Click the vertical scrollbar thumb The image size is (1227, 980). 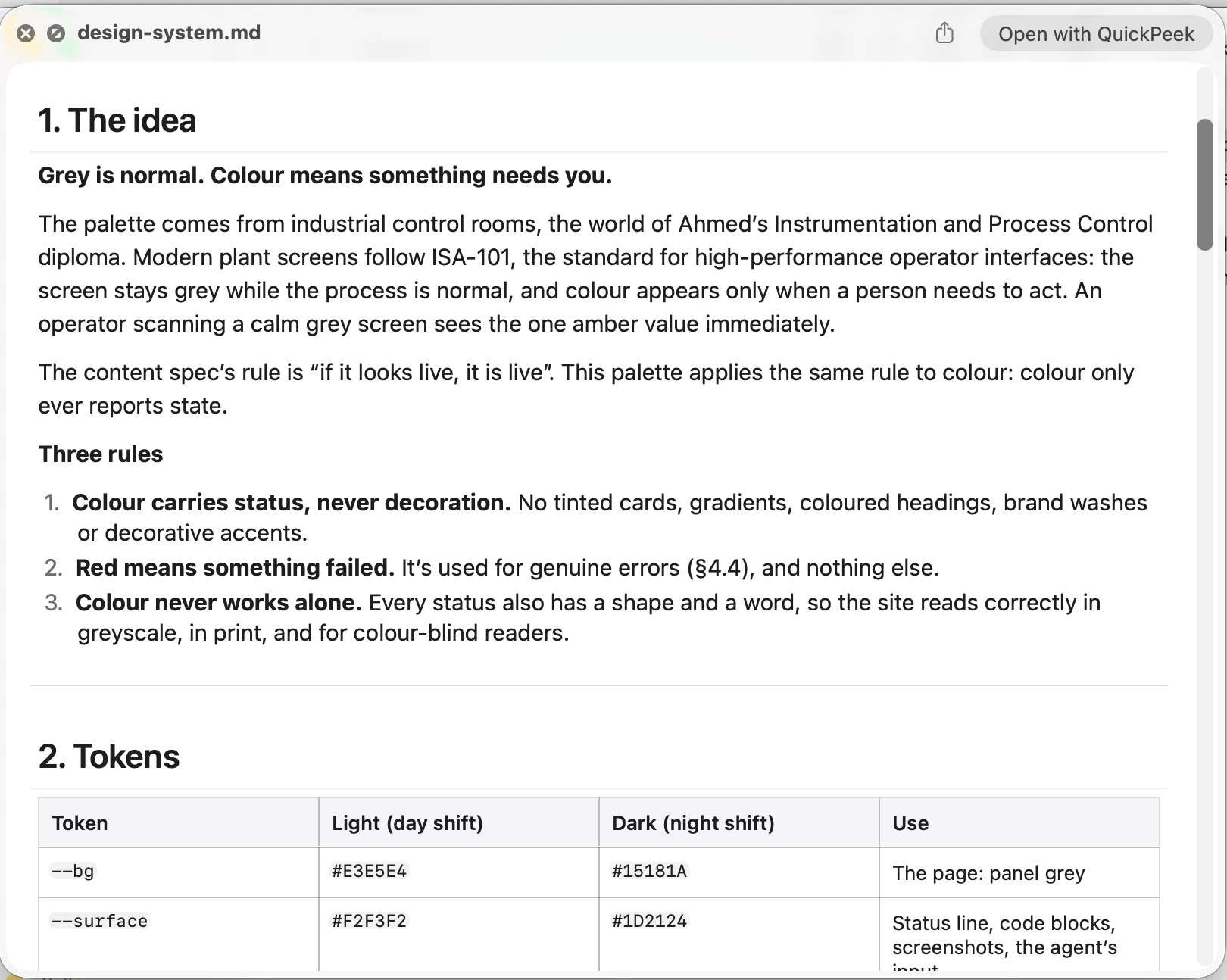coord(1204,185)
